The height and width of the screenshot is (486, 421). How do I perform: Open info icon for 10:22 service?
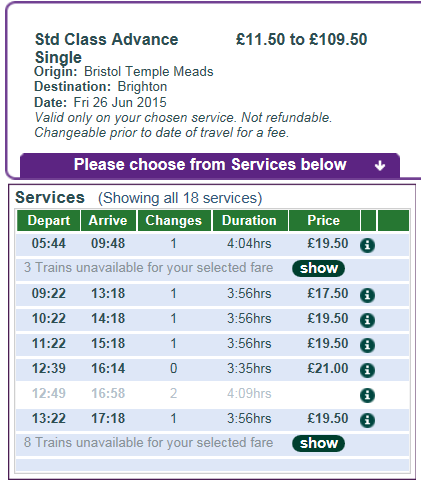coord(367,320)
